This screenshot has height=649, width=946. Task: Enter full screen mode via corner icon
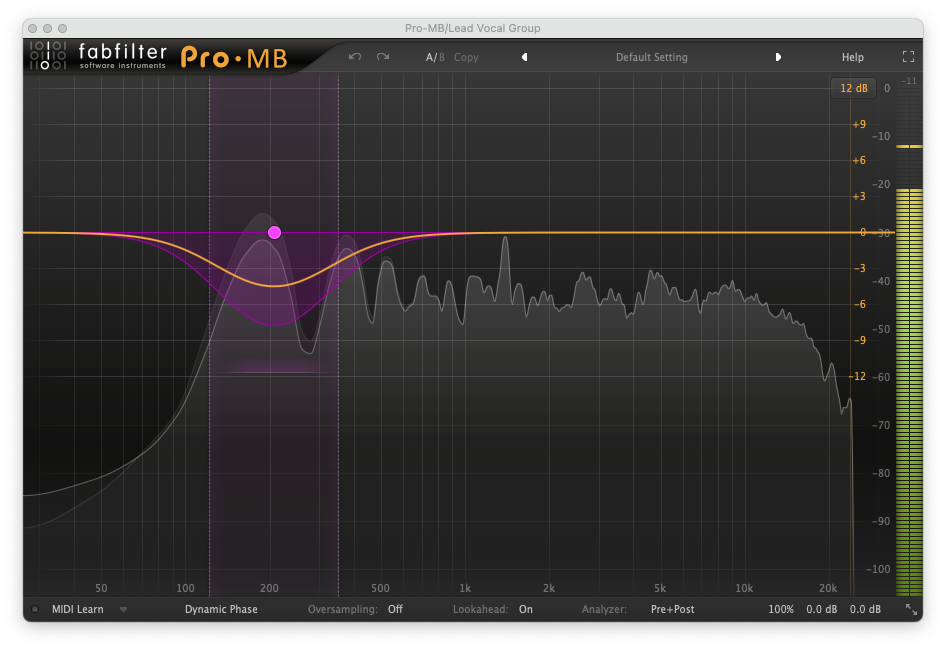(908, 57)
